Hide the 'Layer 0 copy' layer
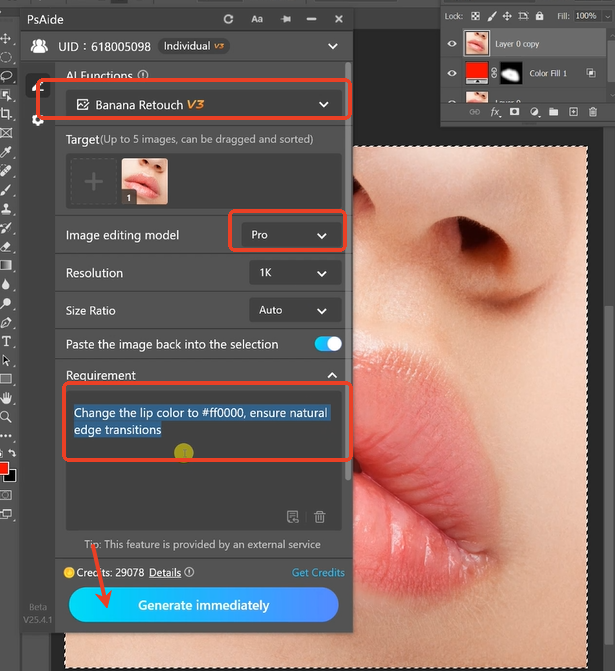This screenshot has width=615, height=671. 452,44
